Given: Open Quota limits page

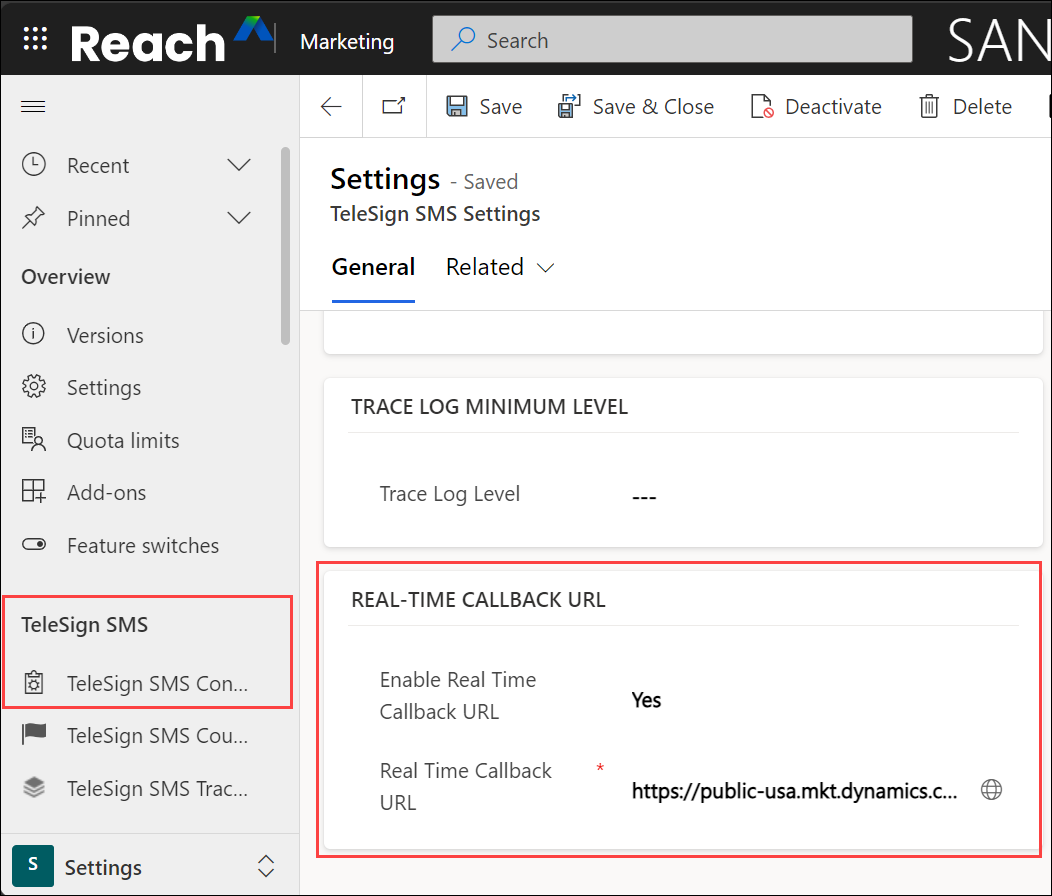Looking at the screenshot, I should coord(123,441).
